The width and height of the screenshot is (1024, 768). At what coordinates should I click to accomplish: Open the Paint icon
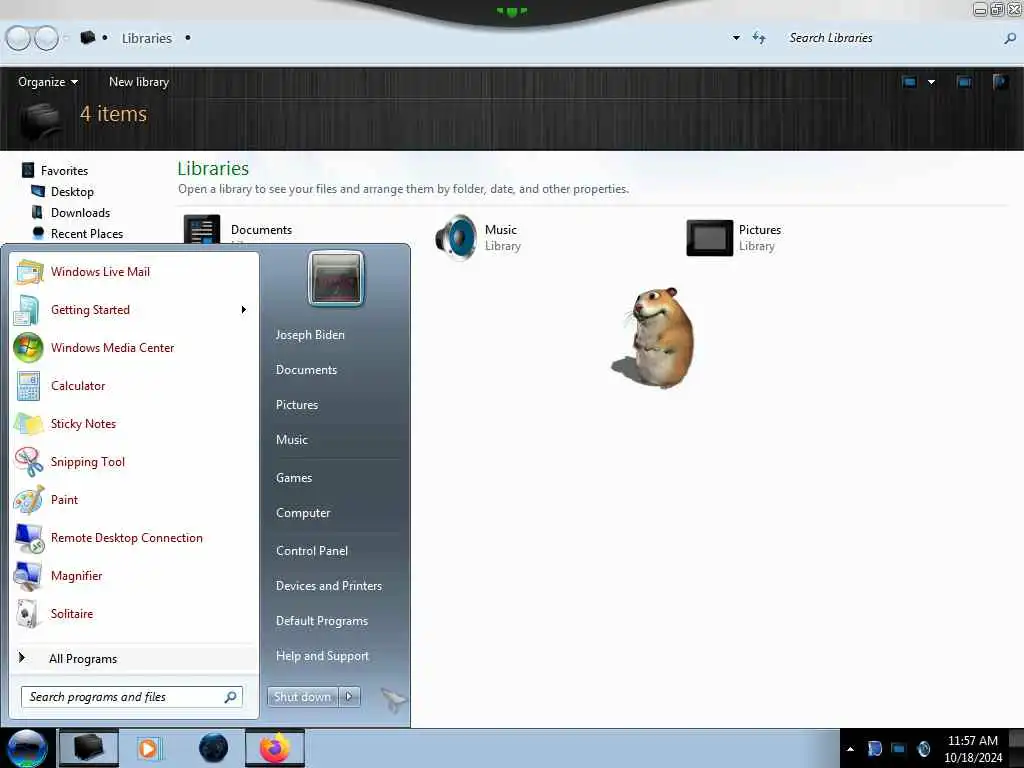(27, 500)
